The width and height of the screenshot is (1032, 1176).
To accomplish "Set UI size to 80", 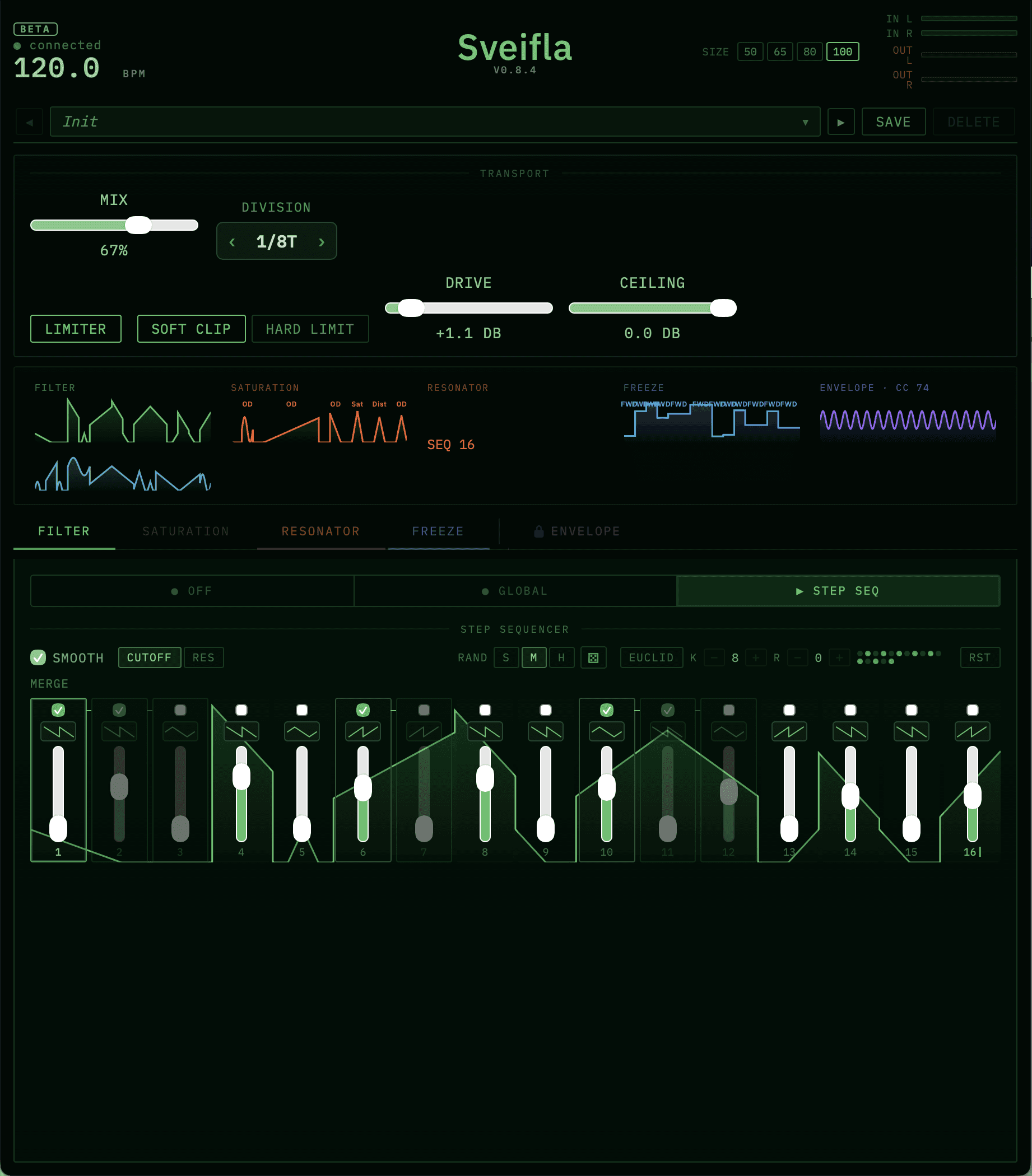I will click(809, 52).
